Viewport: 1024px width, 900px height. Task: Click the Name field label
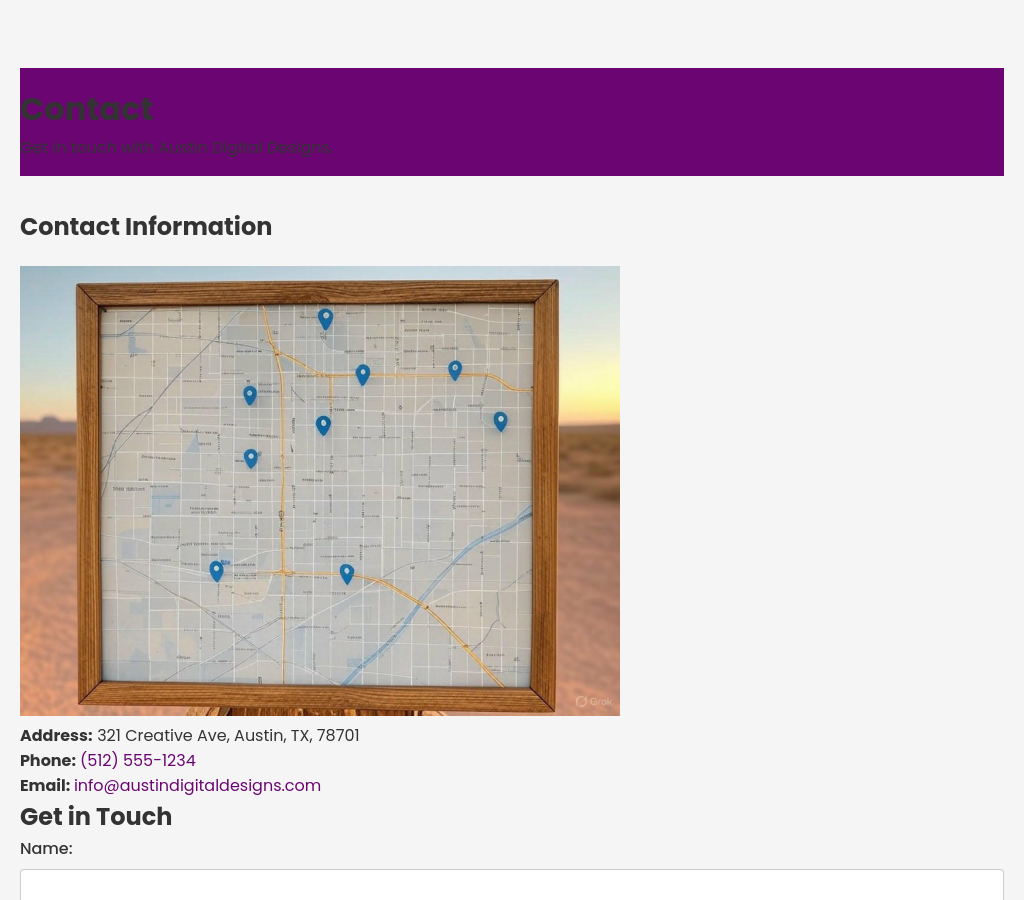pyautogui.click(x=46, y=849)
